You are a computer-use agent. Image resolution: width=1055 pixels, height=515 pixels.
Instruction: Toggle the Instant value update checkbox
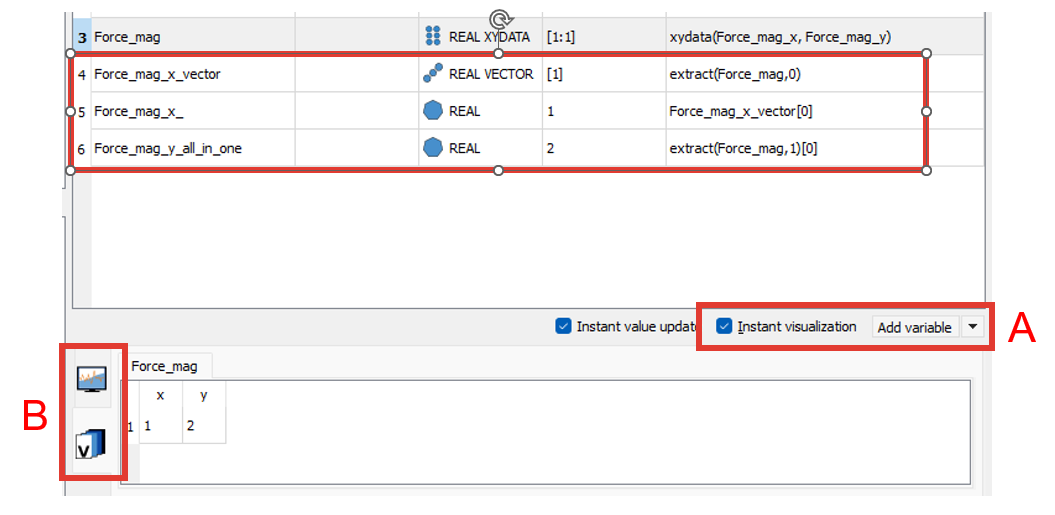pos(564,326)
